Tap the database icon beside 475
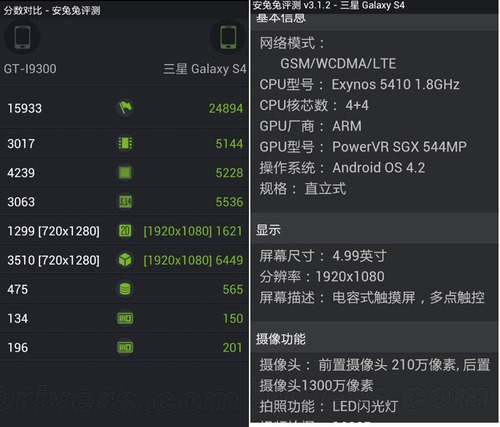This screenshot has height=427, width=500. (x=125, y=289)
